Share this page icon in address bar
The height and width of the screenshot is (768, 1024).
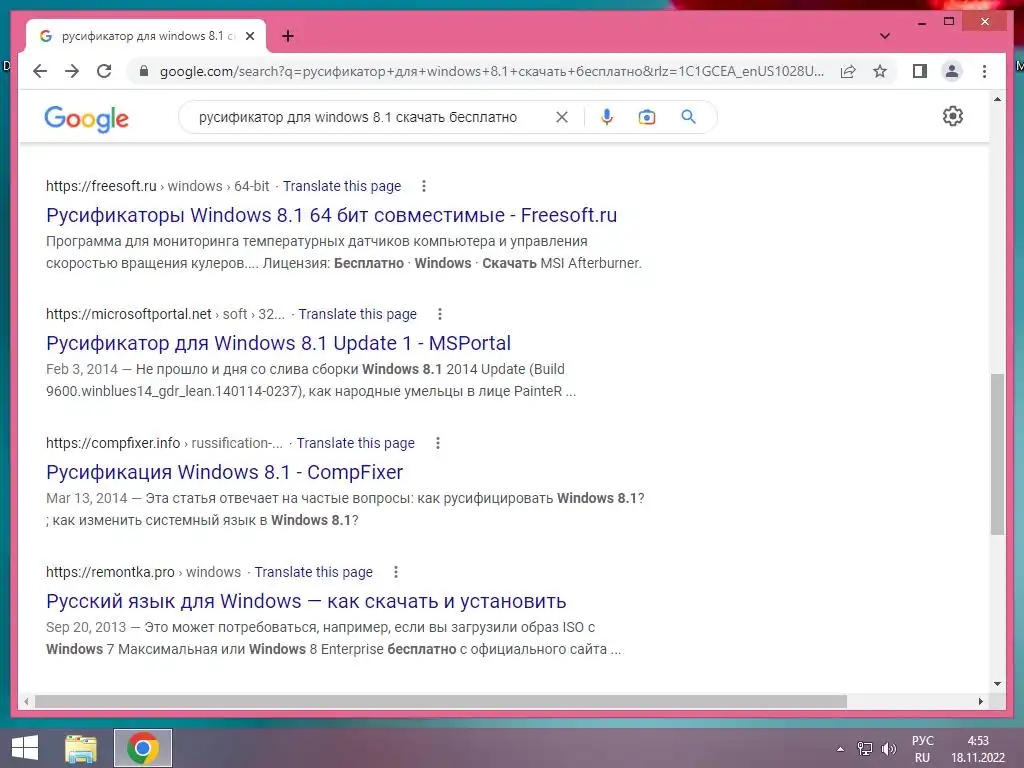coord(848,71)
